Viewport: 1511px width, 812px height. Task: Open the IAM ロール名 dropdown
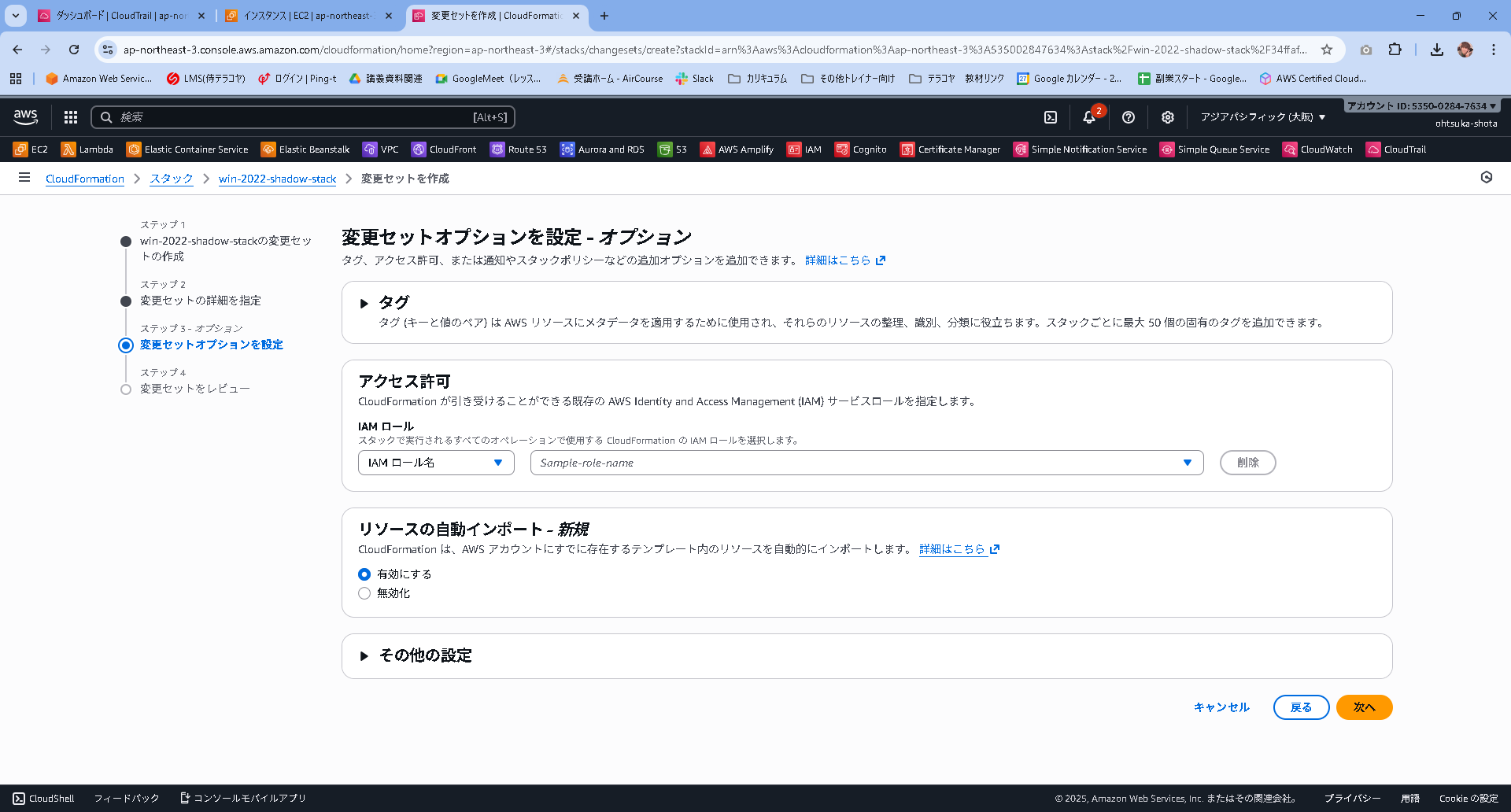[x=435, y=463]
